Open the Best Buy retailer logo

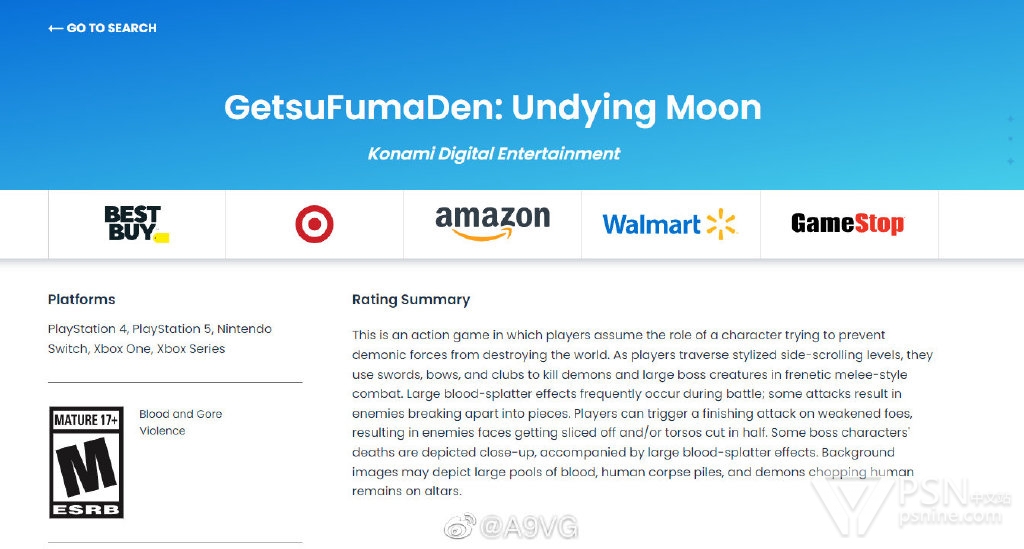136,224
